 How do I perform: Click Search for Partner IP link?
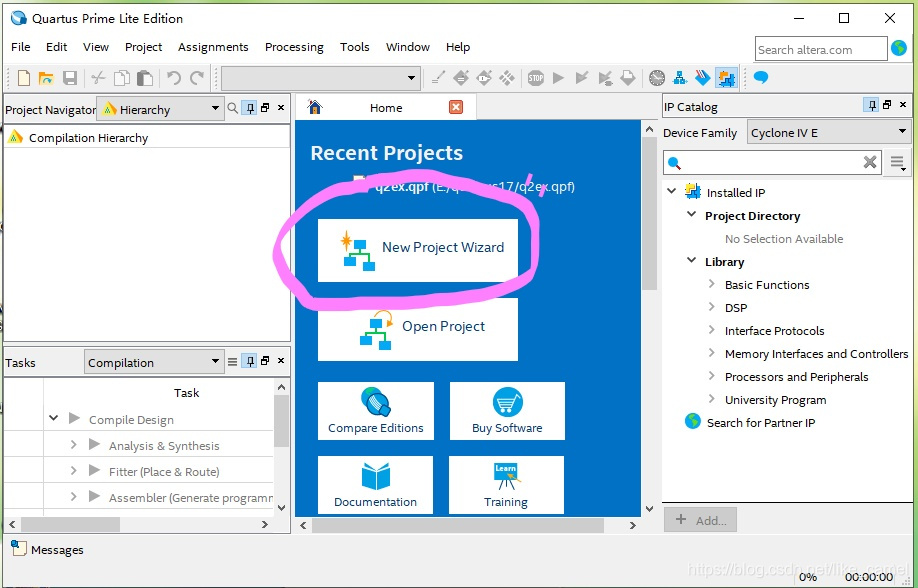tap(761, 422)
